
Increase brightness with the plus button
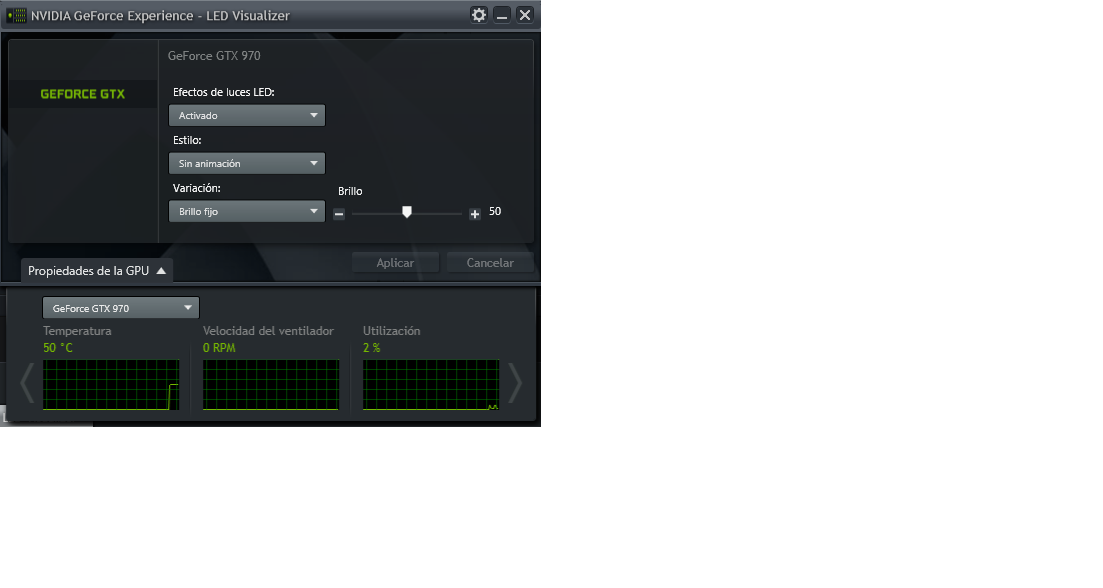(475, 214)
